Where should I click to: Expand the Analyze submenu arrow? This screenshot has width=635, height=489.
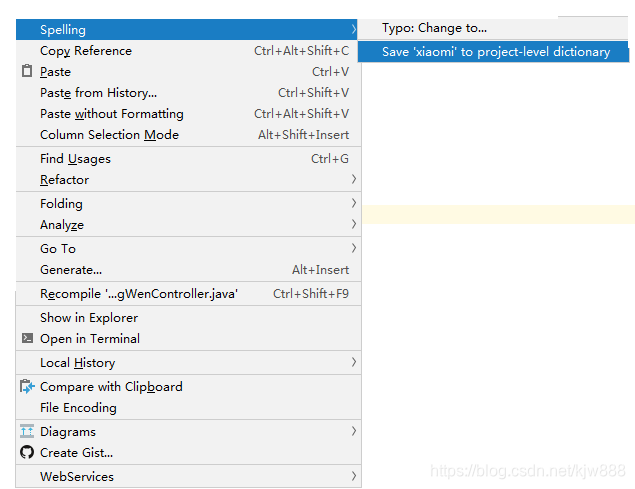click(354, 224)
